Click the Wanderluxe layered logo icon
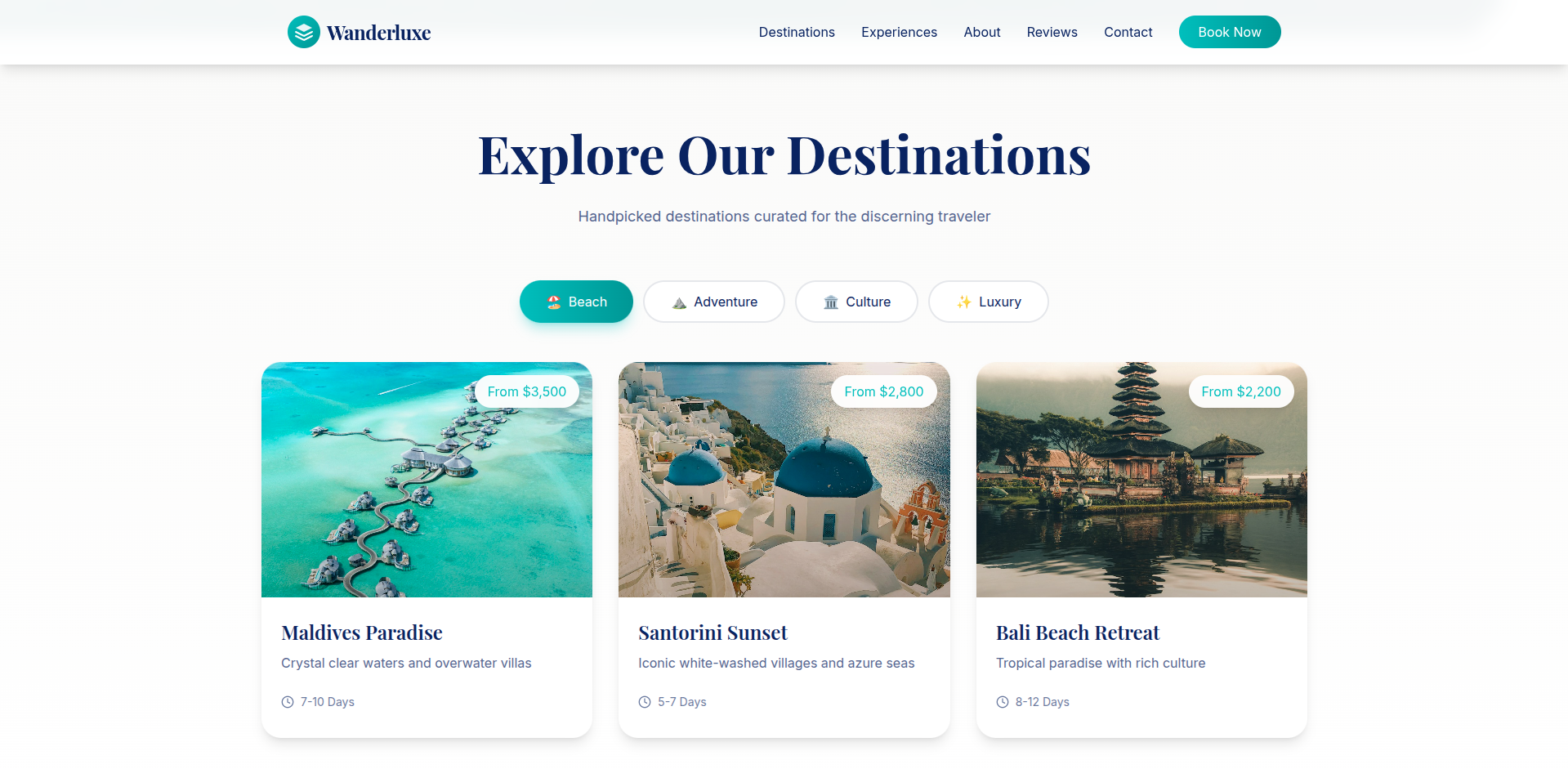This screenshot has height=769, width=1568. point(304,32)
